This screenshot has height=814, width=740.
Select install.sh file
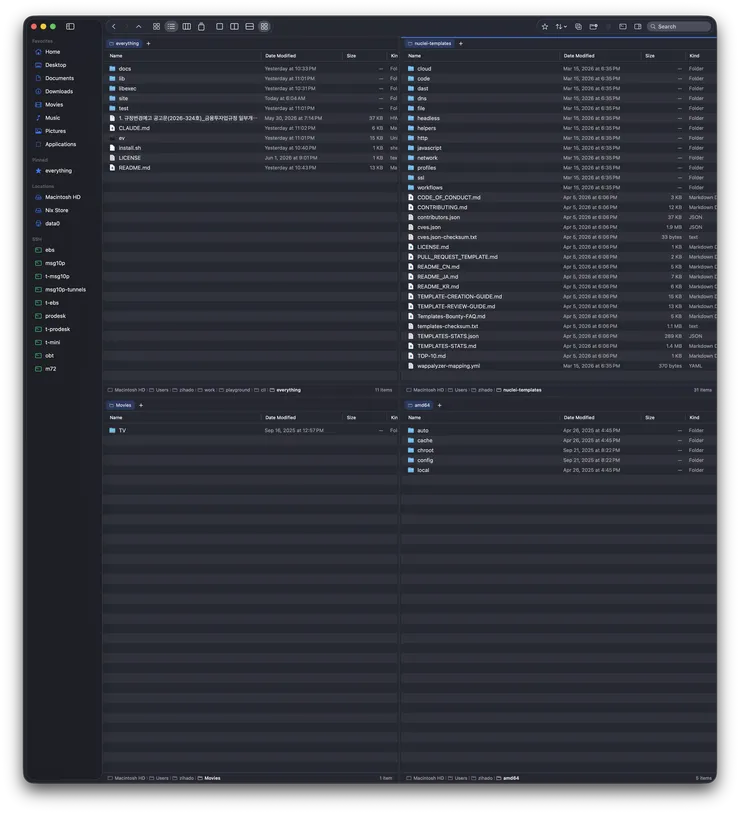click(251, 148)
